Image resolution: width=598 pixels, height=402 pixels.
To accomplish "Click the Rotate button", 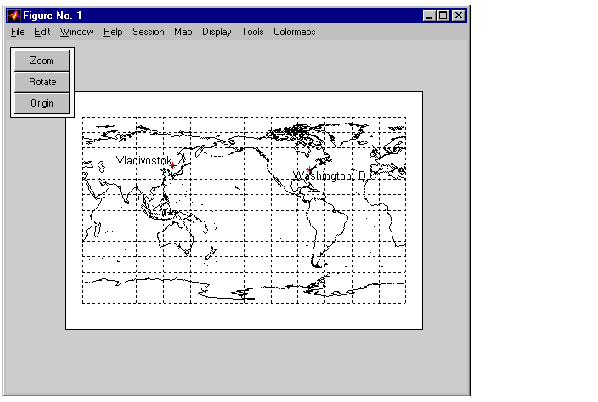I will (x=42, y=82).
